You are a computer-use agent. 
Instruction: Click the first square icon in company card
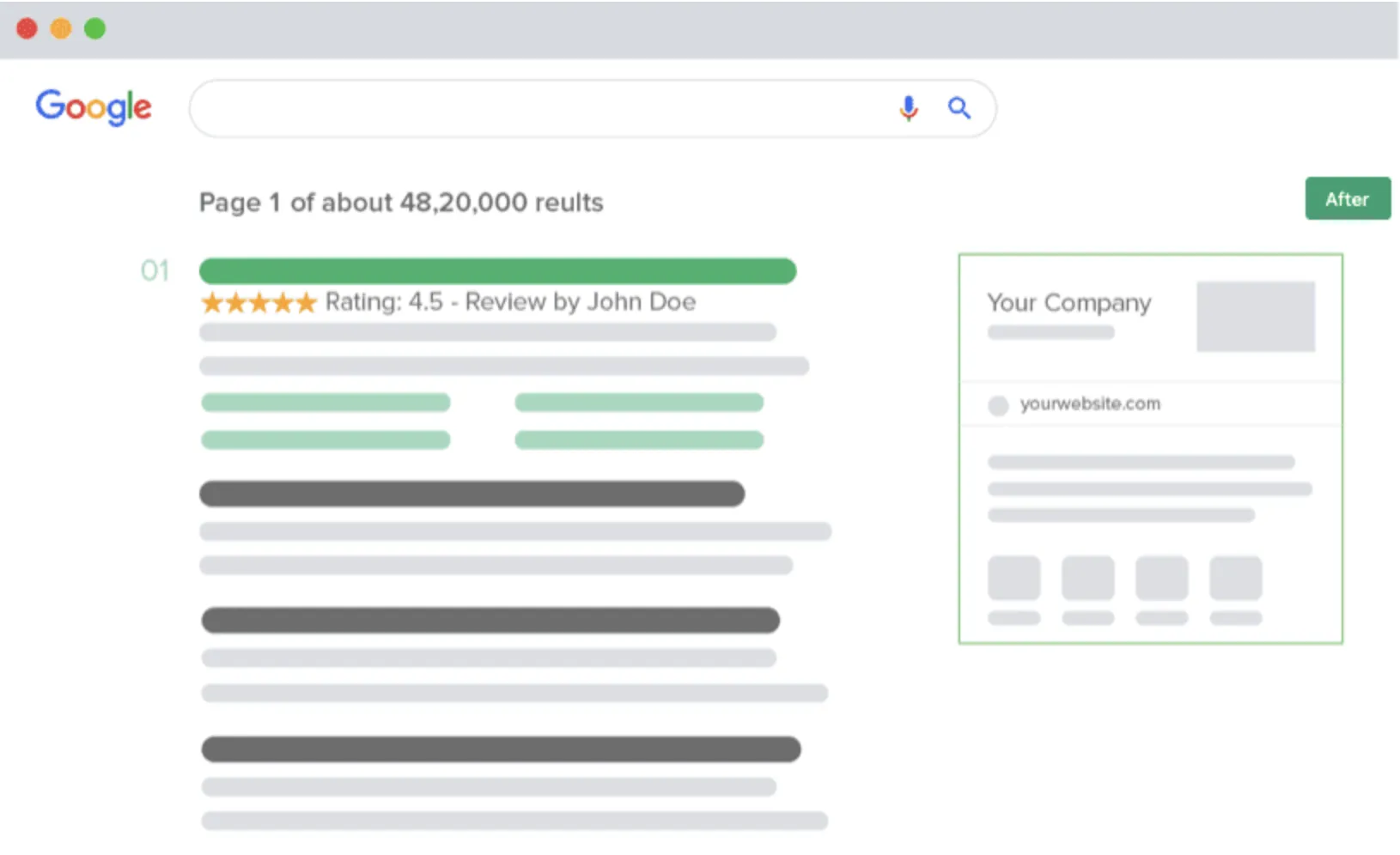point(1014,578)
